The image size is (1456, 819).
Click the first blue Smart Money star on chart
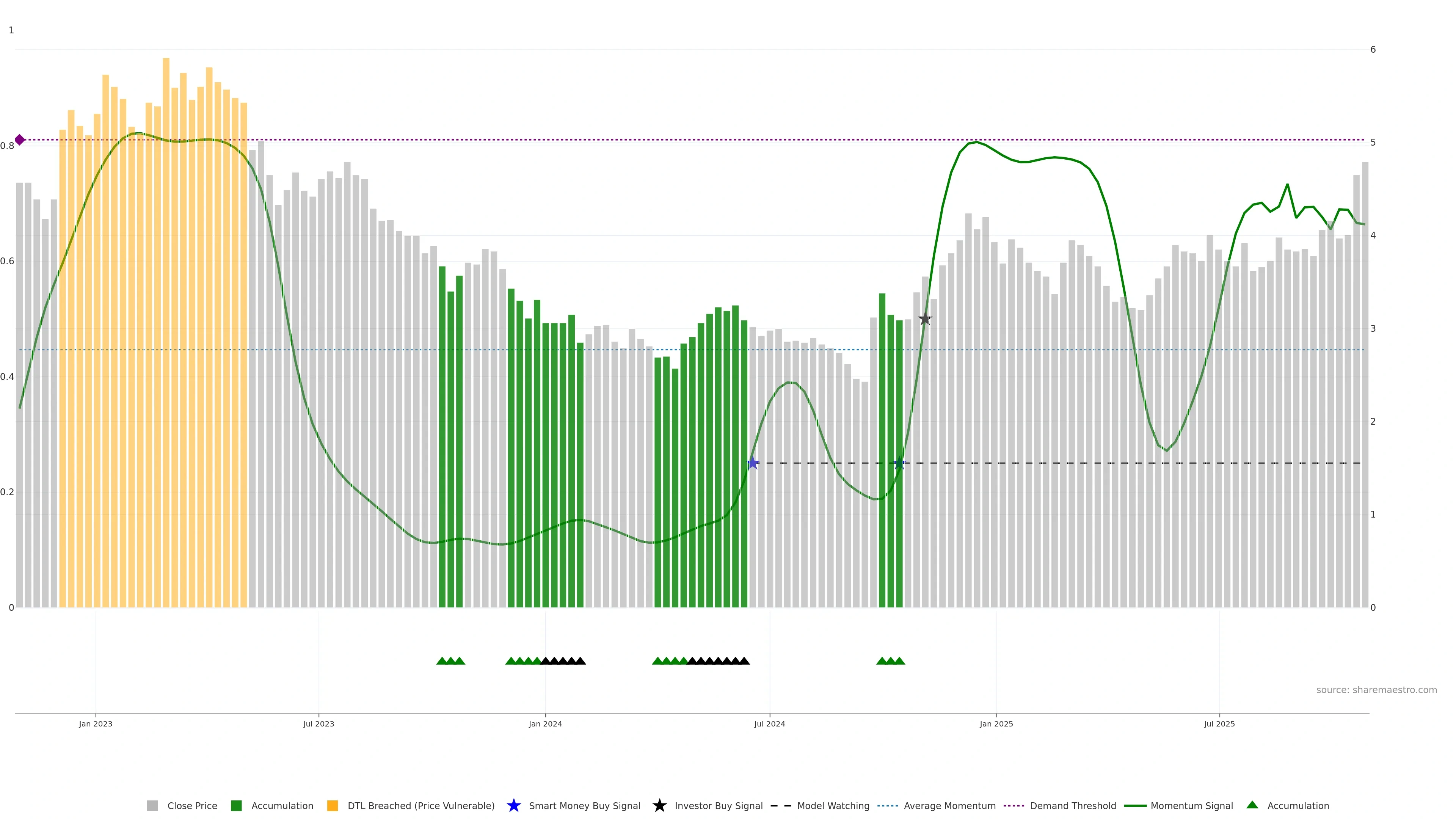point(752,463)
